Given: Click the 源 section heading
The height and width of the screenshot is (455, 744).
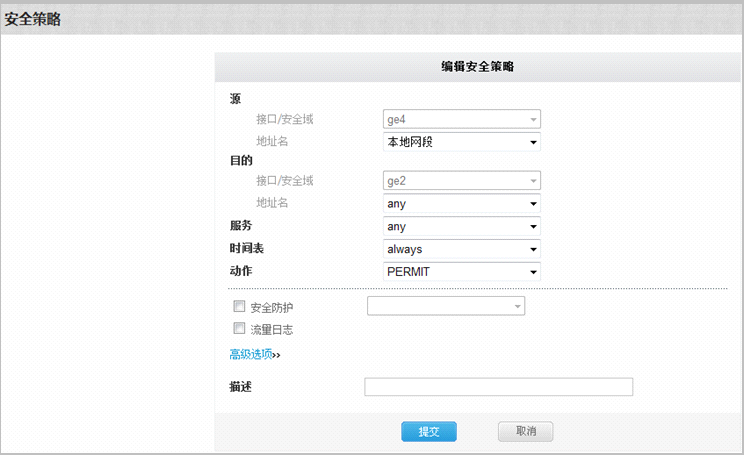Looking at the screenshot, I should pos(236,98).
